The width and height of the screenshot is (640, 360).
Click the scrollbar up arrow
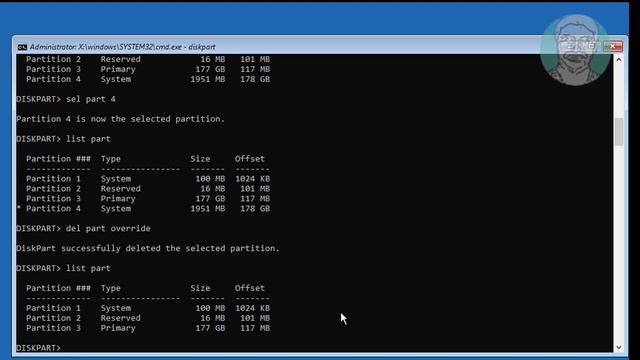click(619, 60)
